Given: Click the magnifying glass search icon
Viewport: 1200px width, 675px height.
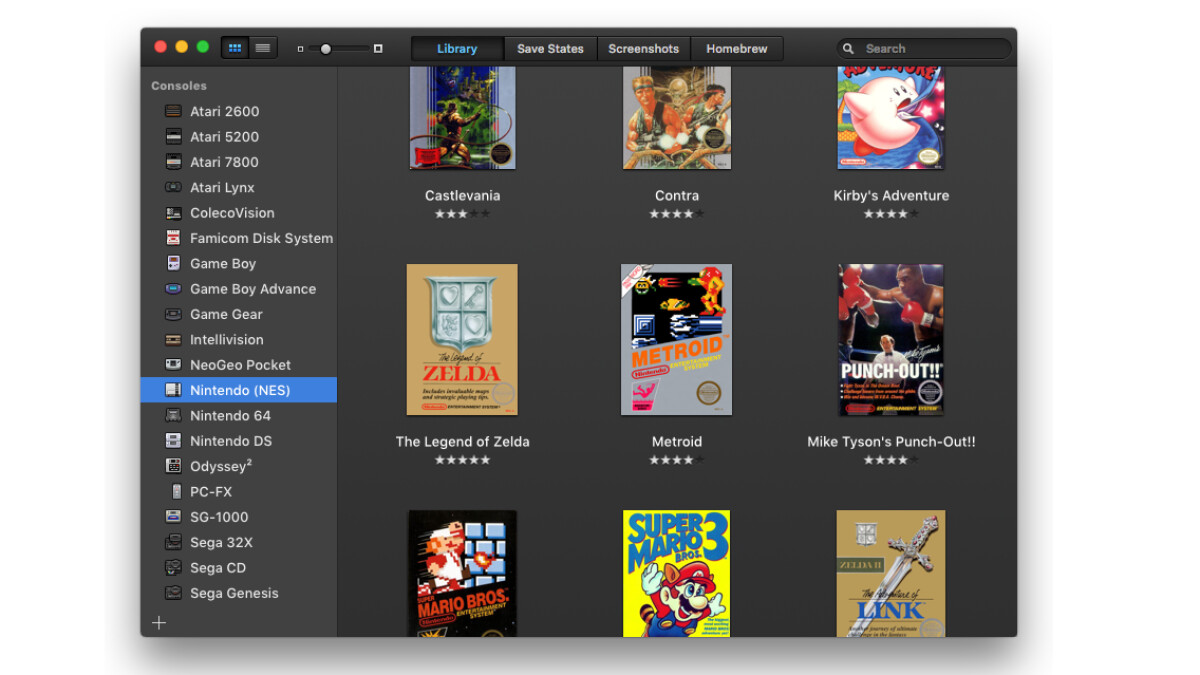Looking at the screenshot, I should tap(849, 48).
